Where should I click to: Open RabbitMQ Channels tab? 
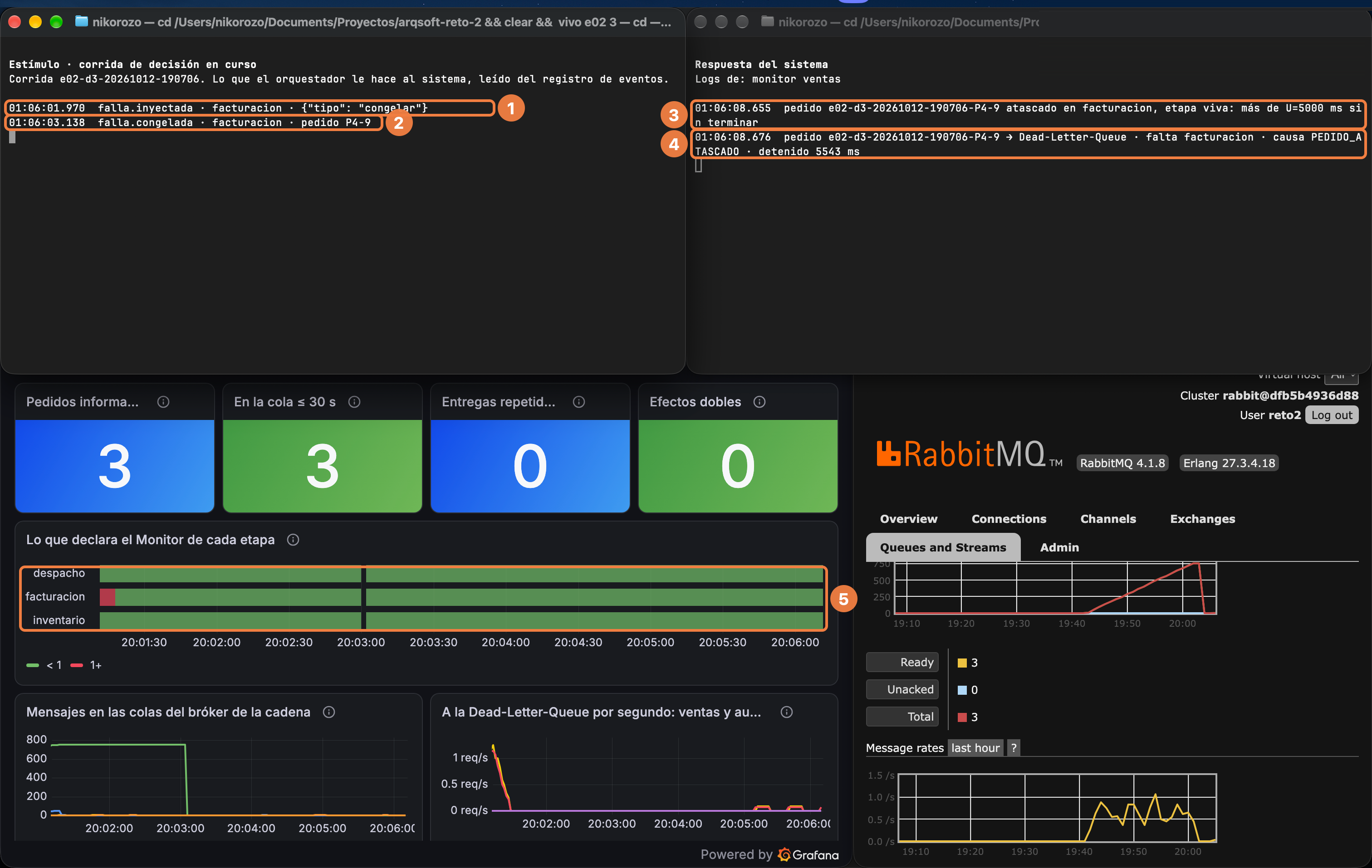(1107, 519)
